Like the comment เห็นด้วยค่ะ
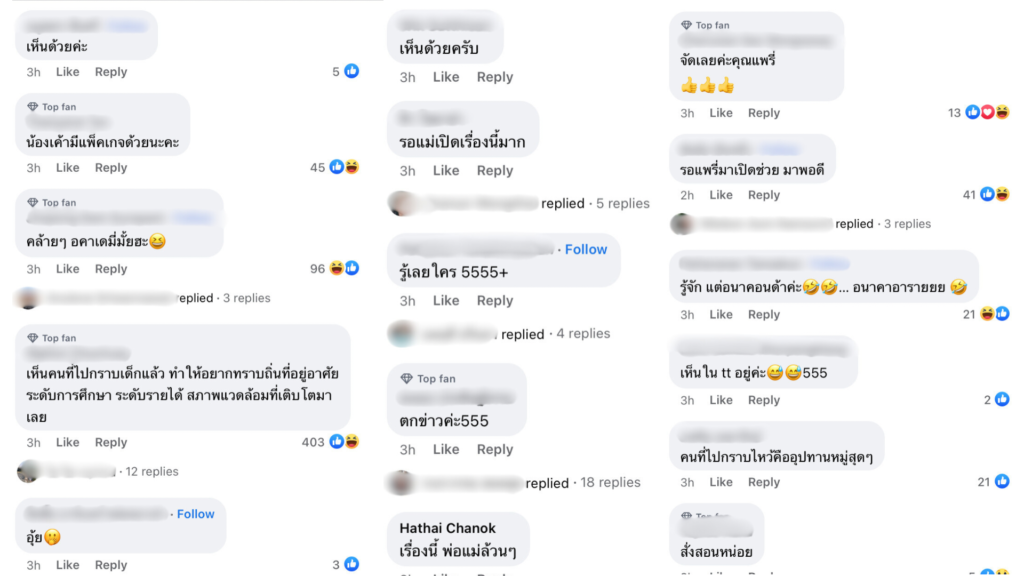Viewport: 1024px width, 576px height. 67,72
